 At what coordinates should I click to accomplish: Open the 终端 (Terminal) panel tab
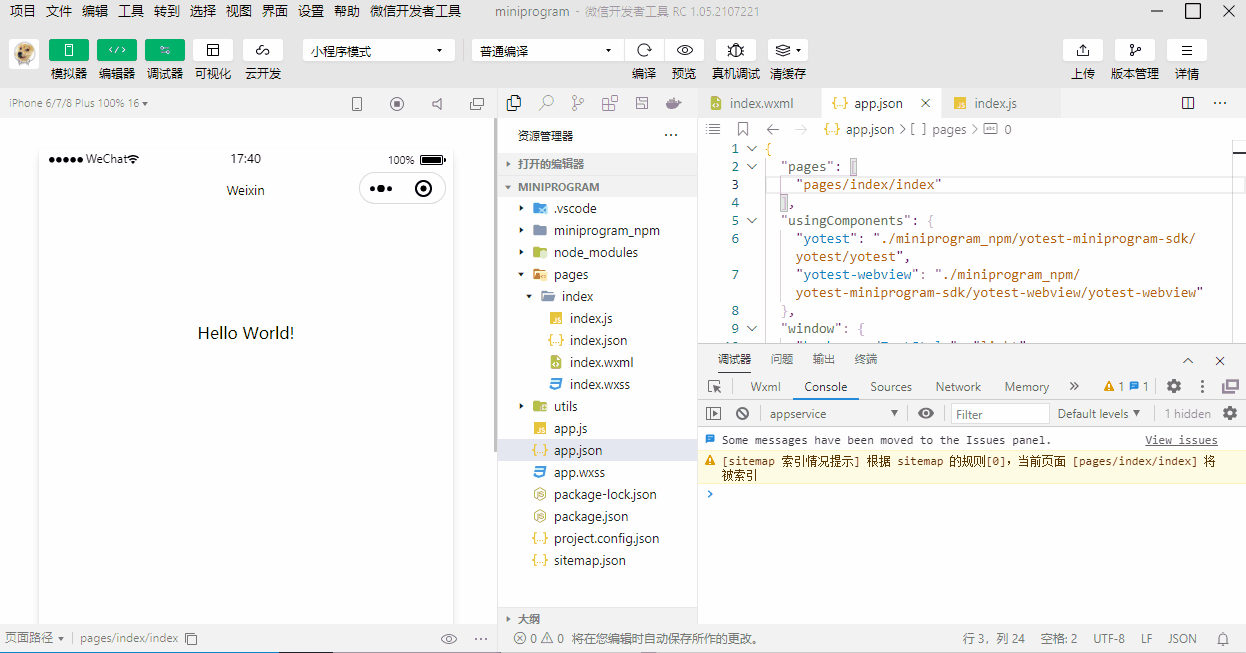pos(866,359)
